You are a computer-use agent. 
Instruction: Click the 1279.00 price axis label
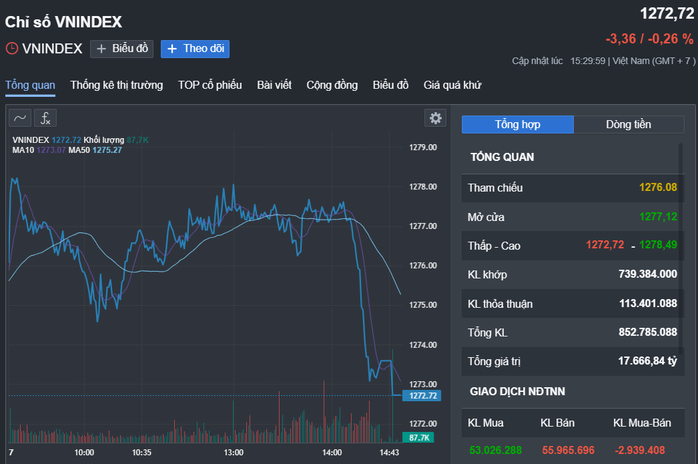click(x=423, y=147)
